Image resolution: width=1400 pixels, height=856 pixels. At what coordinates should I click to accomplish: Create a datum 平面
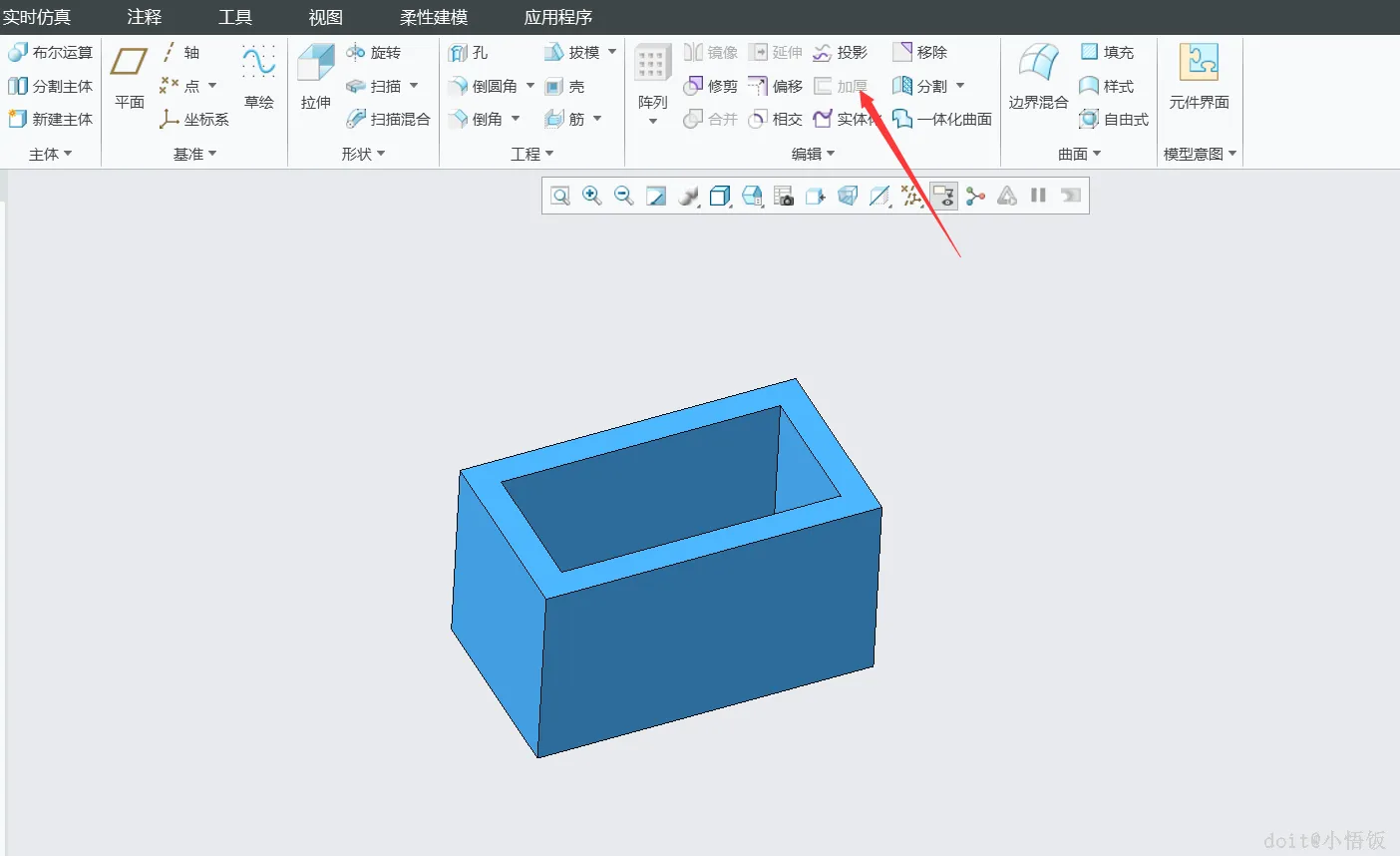[x=130, y=76]
